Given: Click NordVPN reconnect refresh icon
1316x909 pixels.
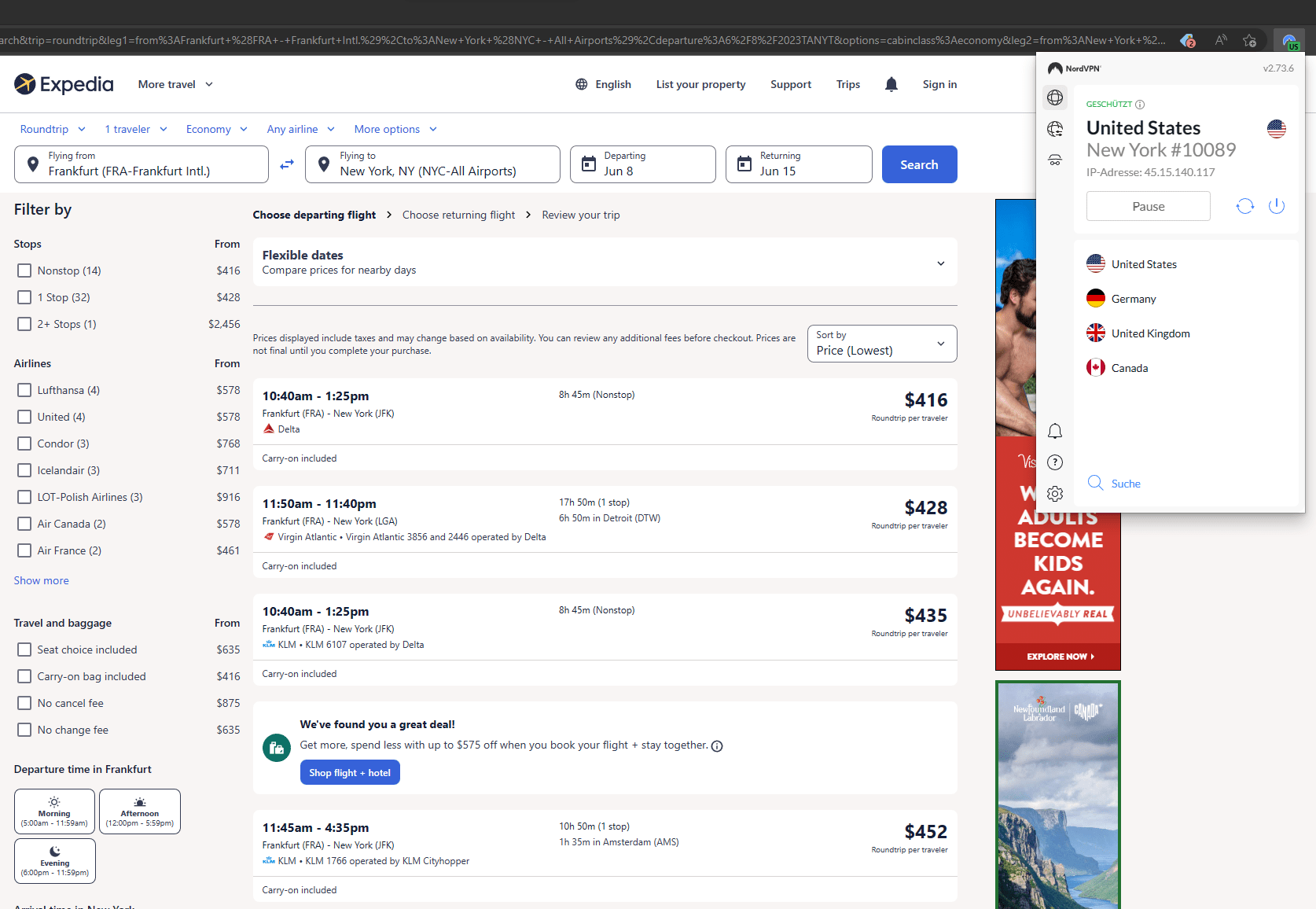Looking at the screenshot, I should [1245, 206].
